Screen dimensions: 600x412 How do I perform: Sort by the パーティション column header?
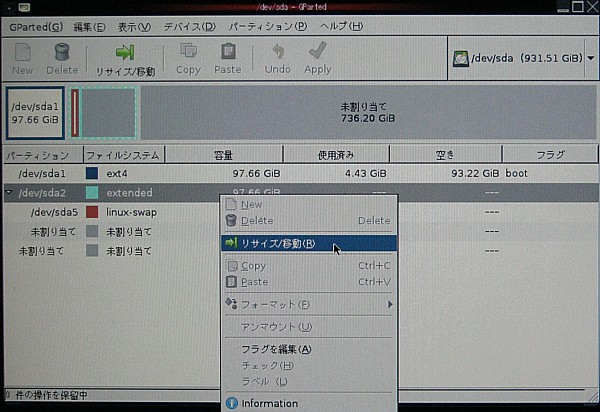point(42,155)
